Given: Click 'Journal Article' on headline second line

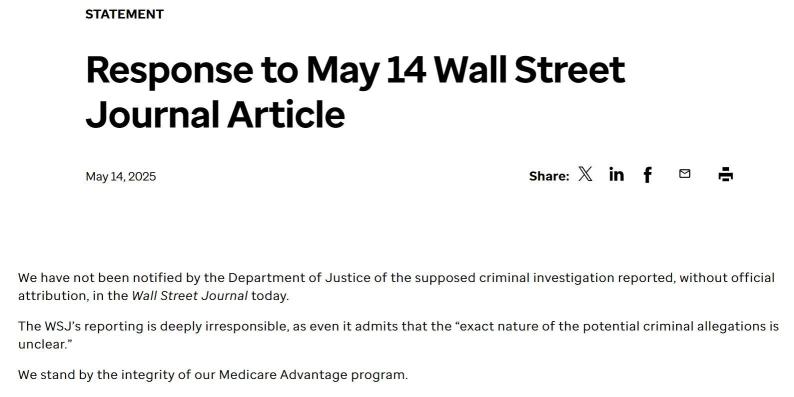Looking at the screenshot, I should [215, 114].
